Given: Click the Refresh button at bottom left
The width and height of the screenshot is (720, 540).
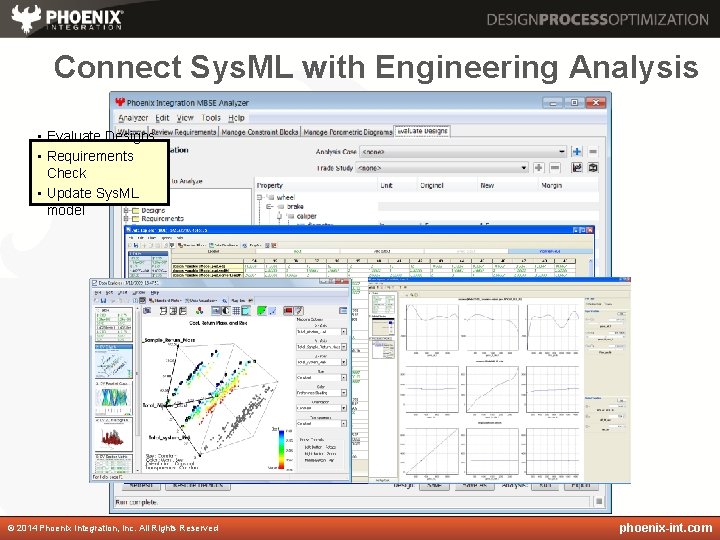Looking at the screenshot, I should coord(141,485).
